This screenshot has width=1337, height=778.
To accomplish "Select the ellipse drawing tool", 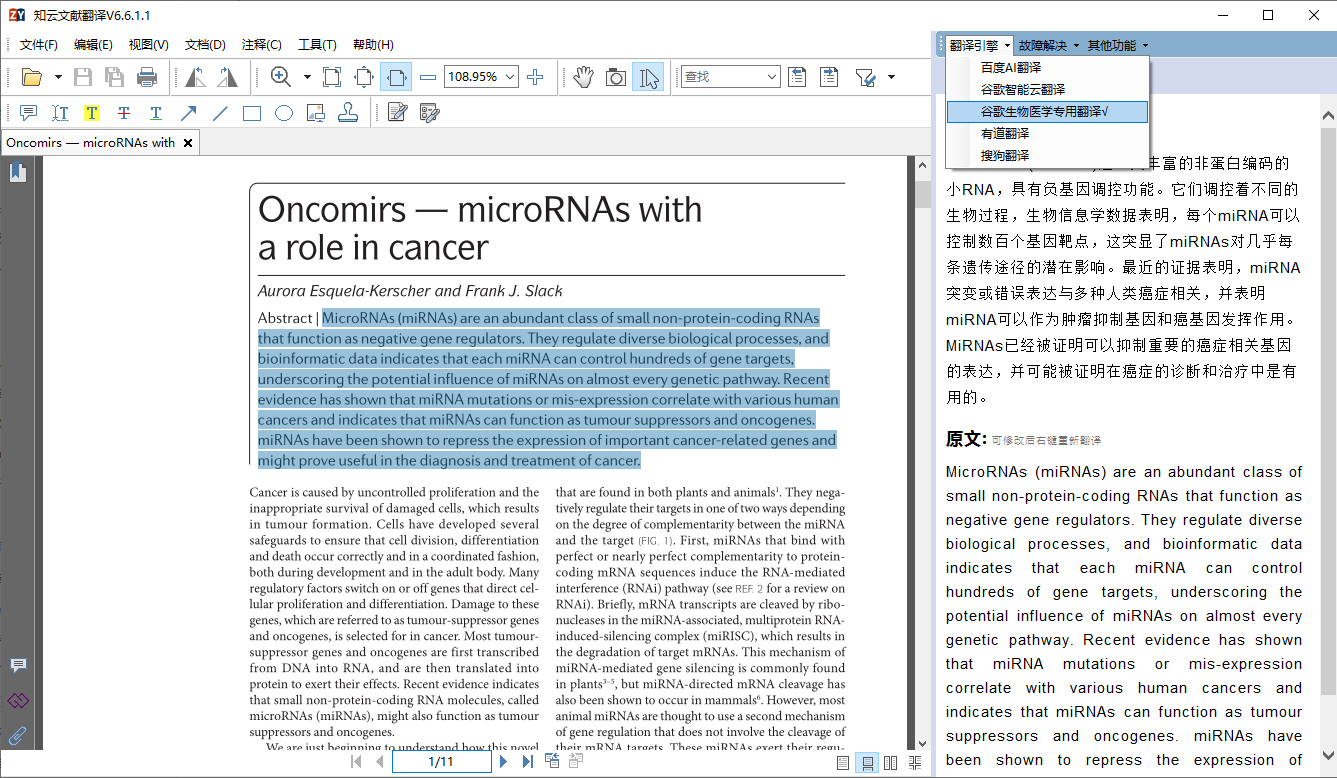I will [x=284, y=113].
